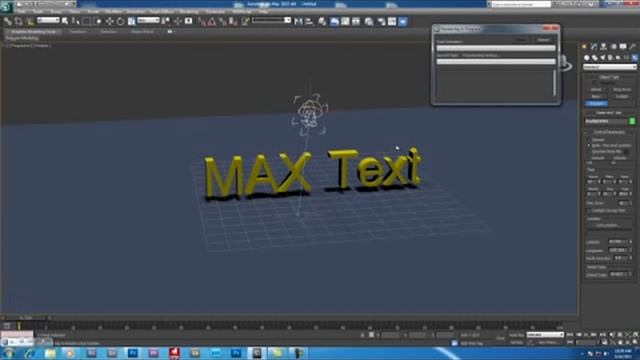The image size is (640, 360).
Task: Select Date, Time and Location radio
Action: (589, 145)
